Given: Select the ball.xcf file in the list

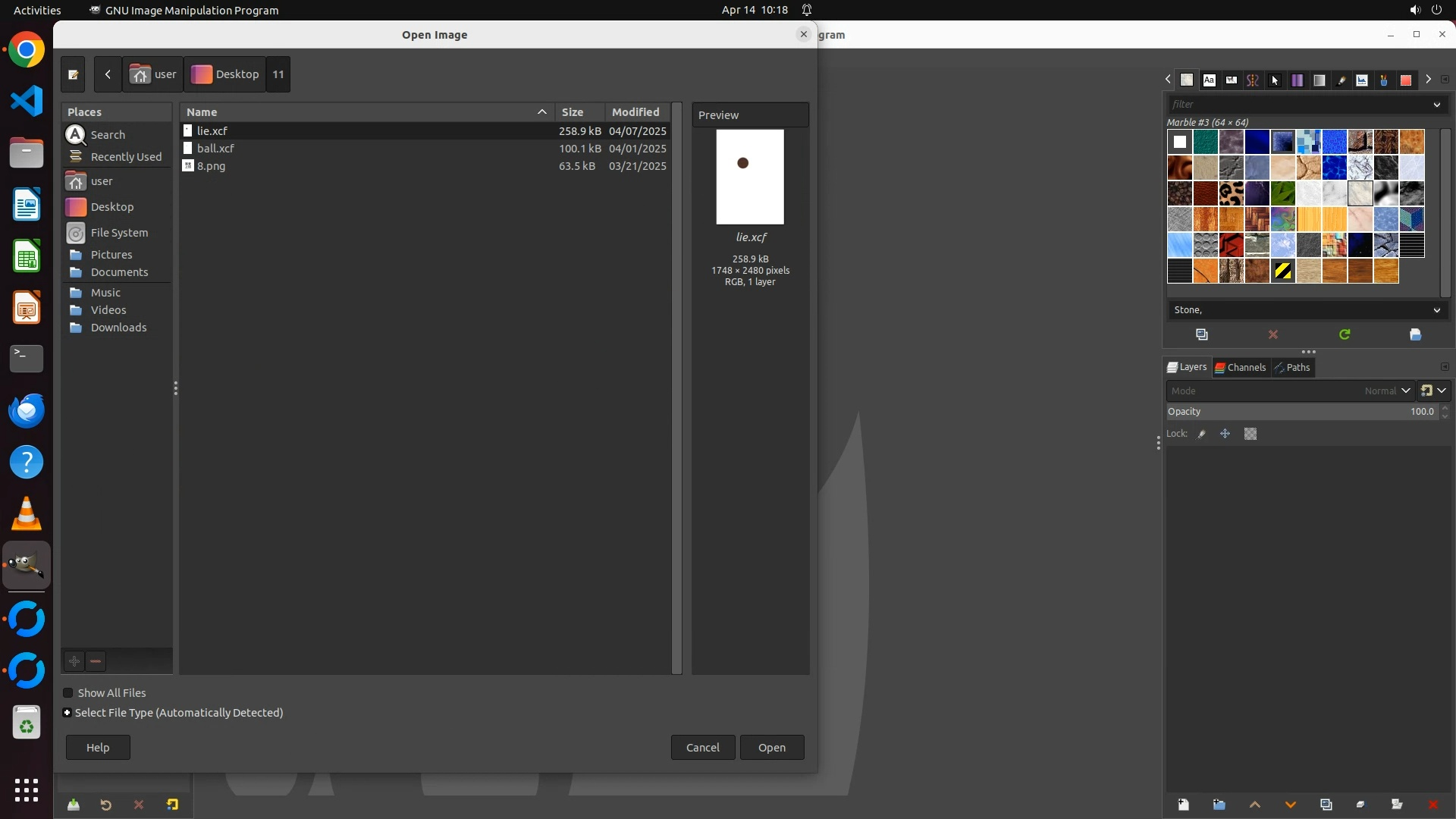Looking at the screenshot, I should 215,149.
